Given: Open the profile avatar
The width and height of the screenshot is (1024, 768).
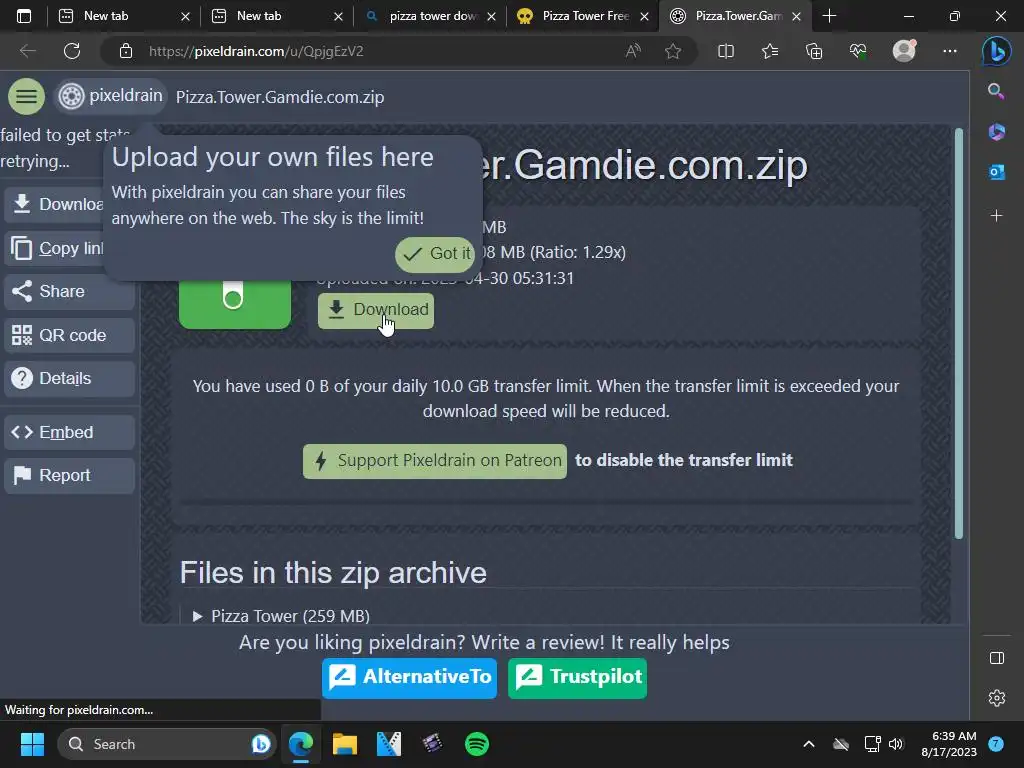Looking at the screenshot, I should tap(904, 50).
